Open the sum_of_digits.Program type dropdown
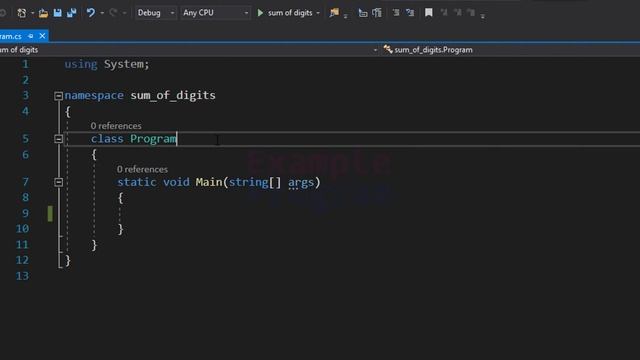The height and width of the screenshot is (360, 640). (x=510, y=50)
